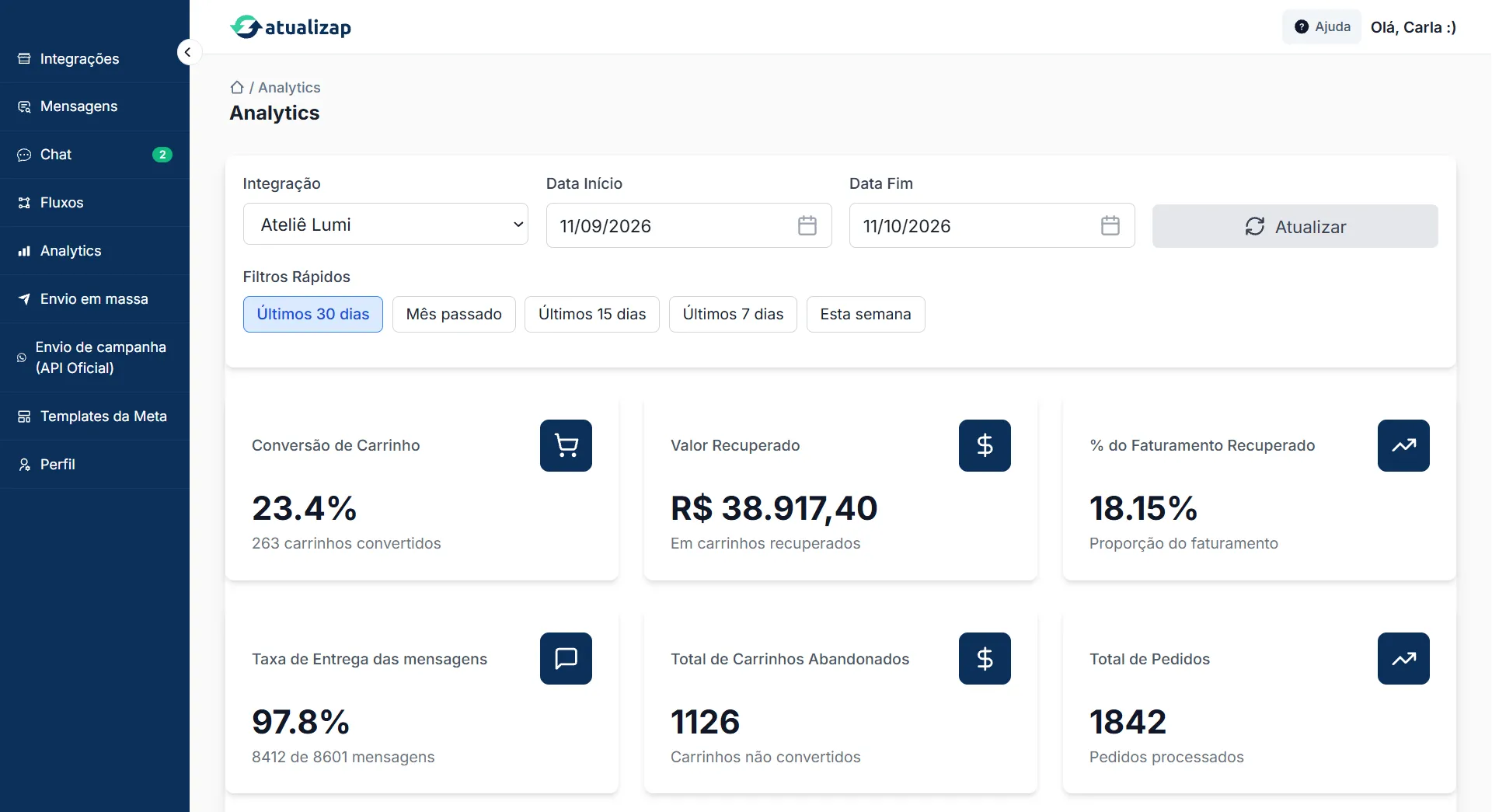This screenshot has height=812, width=1492.
Task: Click the Data Fim date field
Action: (992, 226)
